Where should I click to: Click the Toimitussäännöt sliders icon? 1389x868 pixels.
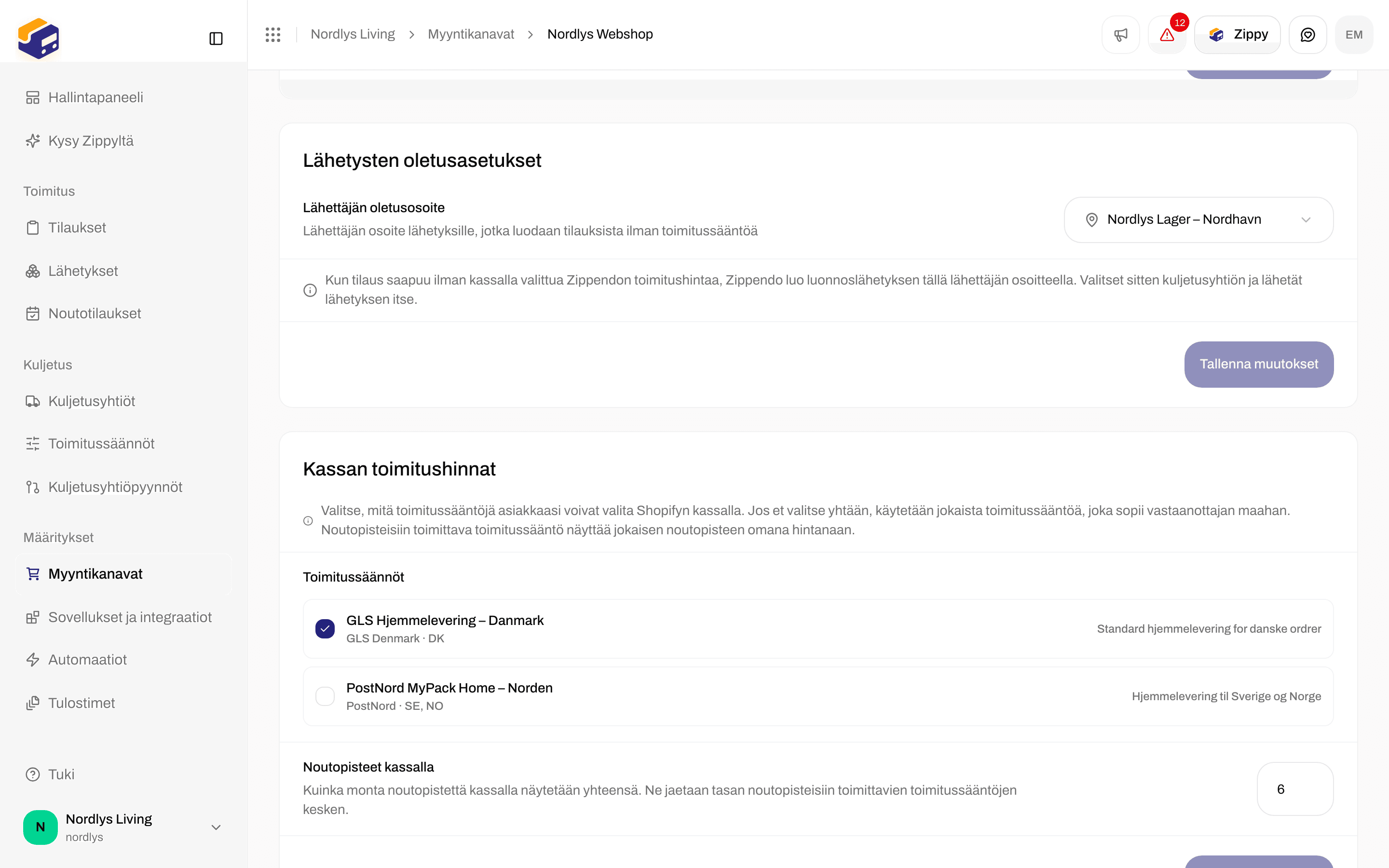[x=33, y=444]
